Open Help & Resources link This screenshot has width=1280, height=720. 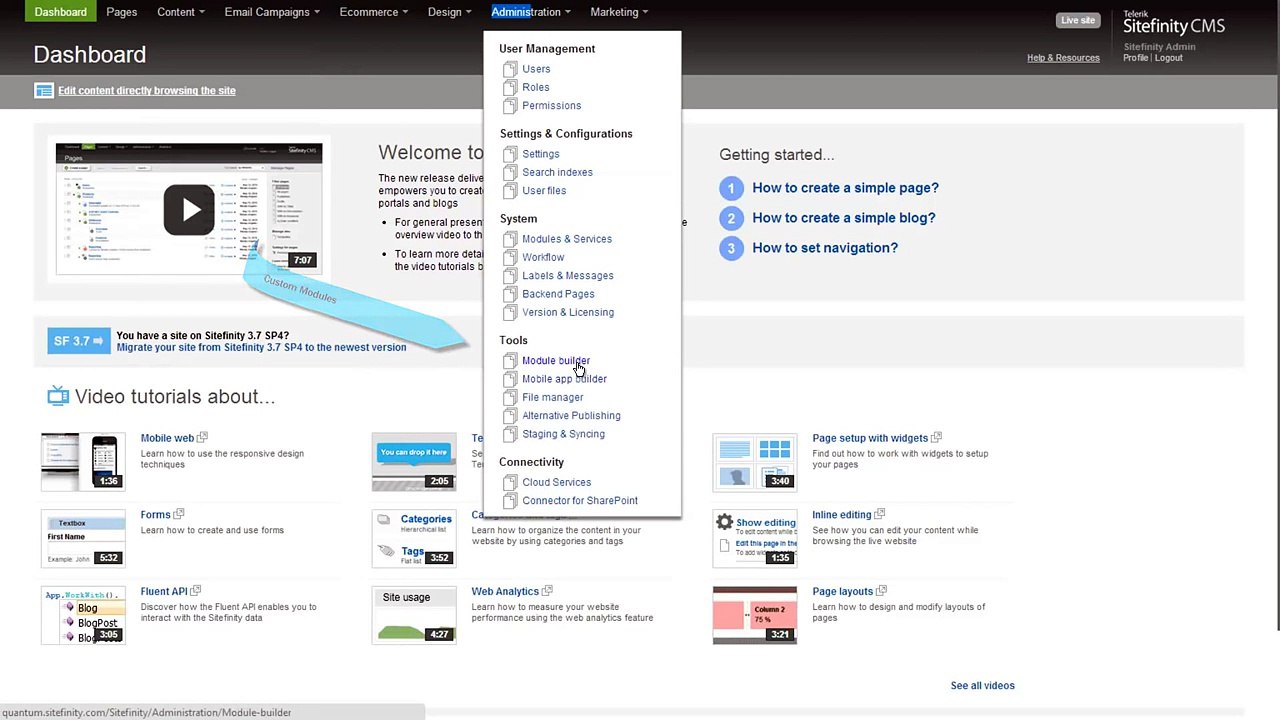point(1063,58)
